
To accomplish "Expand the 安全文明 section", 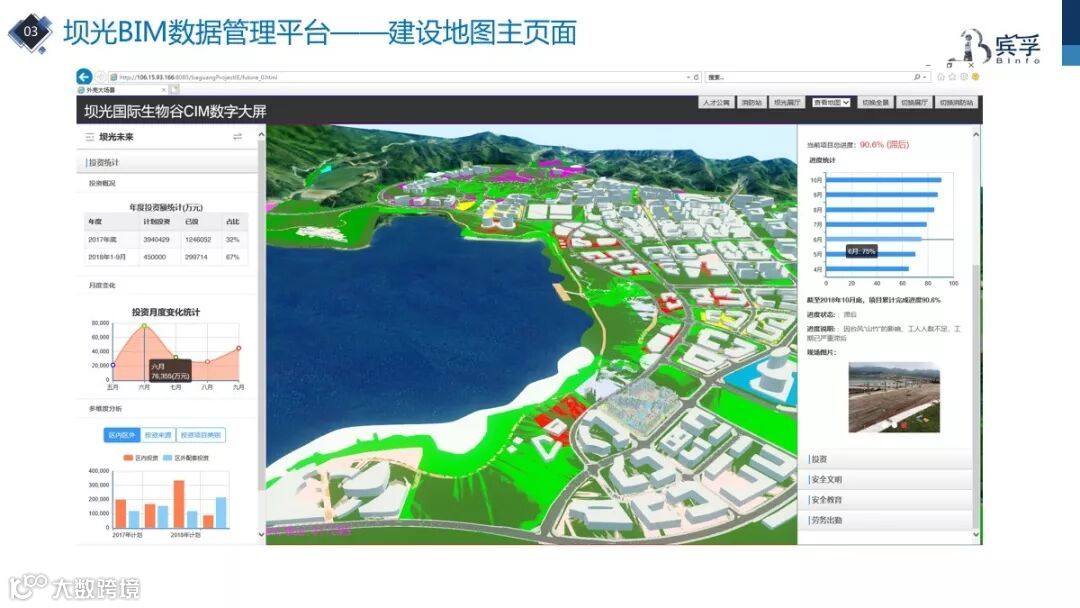I will [889, 479].
